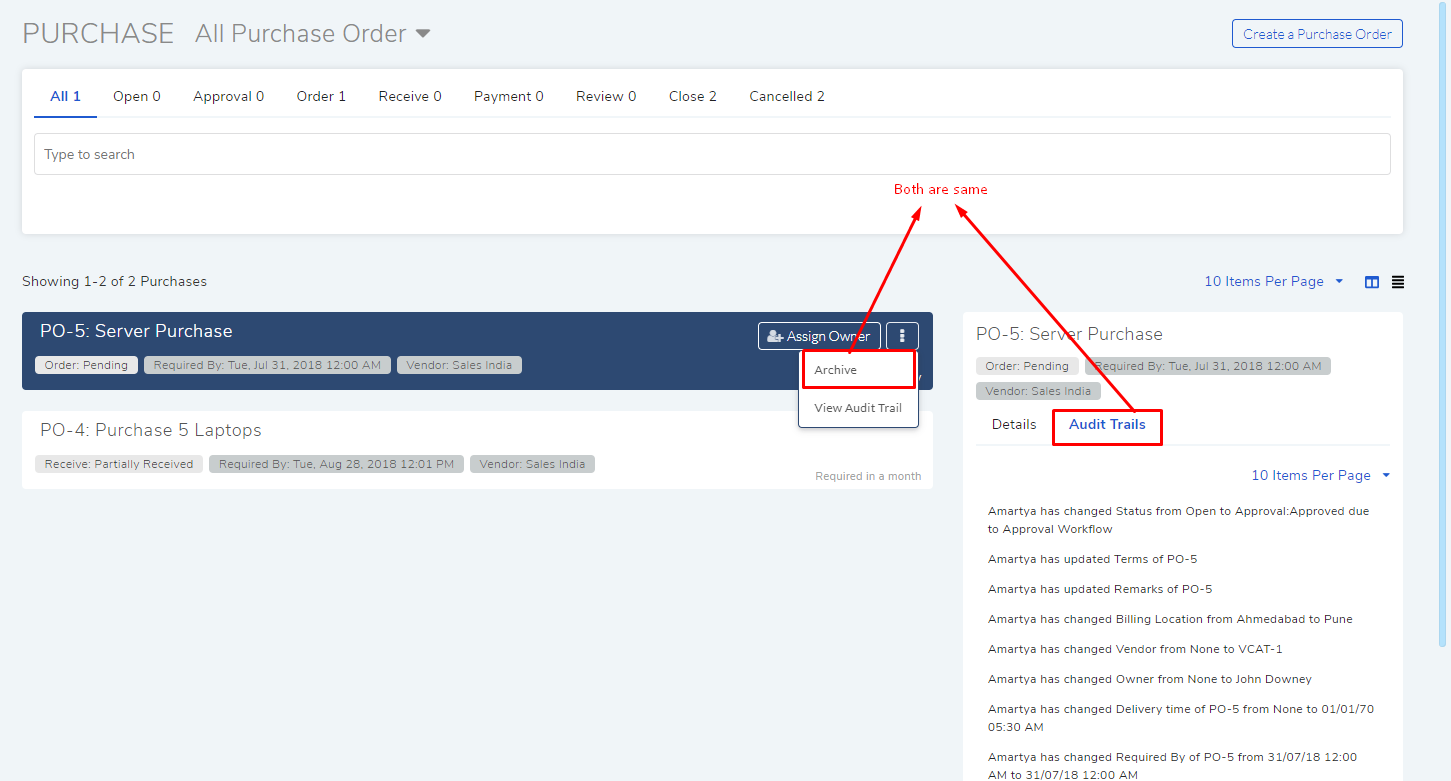Click the Receive: Partially Received tag
Viewport: 1451px width, 781px height.
click(119, 464)
